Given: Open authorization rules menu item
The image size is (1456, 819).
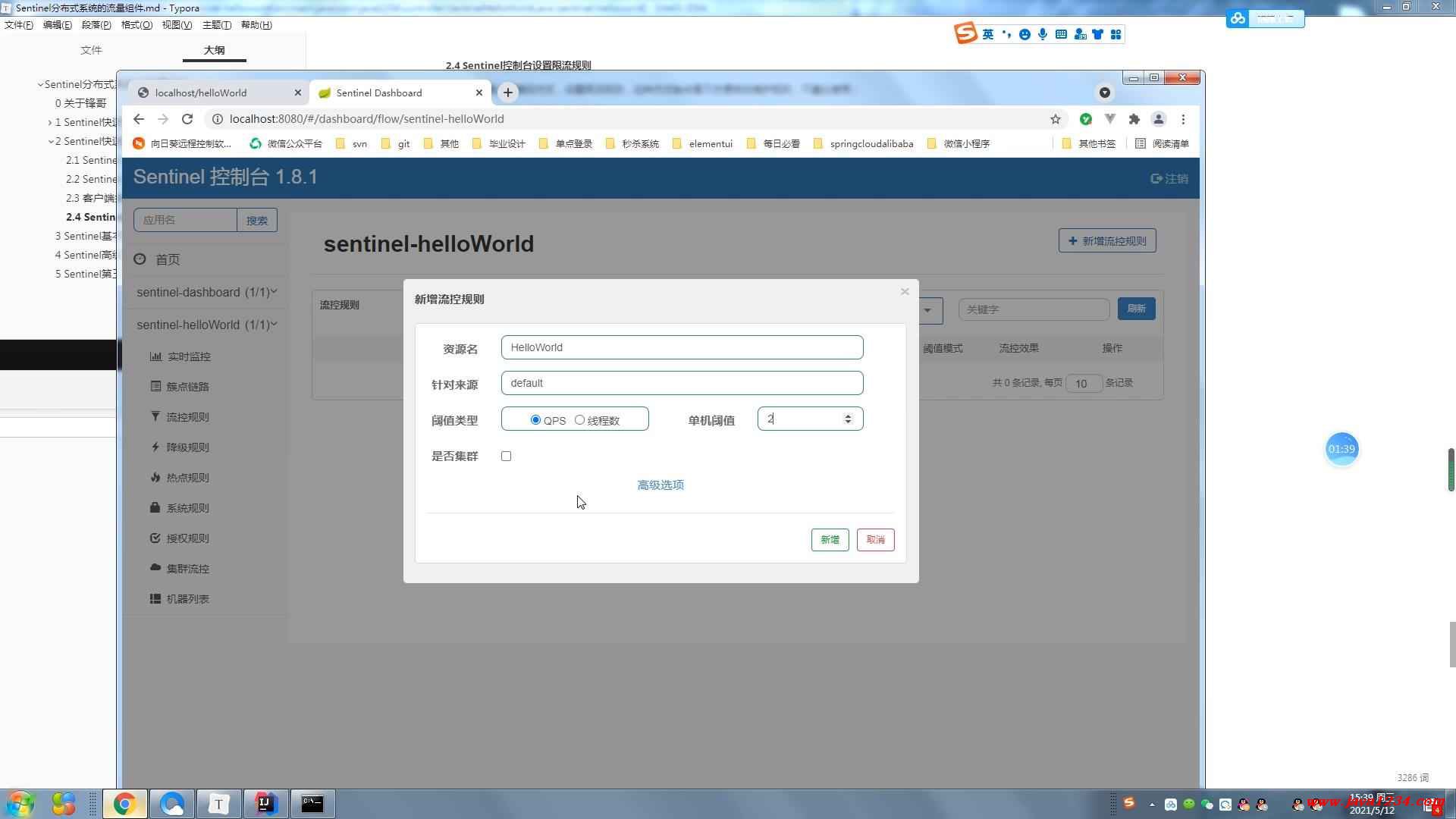Looking at the screenshot, I should pyautogui.click(x=180, y=538).
